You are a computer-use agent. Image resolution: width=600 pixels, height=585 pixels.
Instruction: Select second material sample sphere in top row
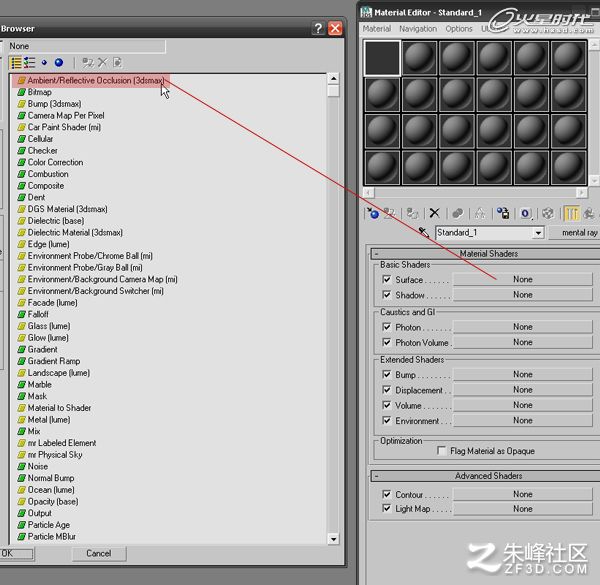419,58
